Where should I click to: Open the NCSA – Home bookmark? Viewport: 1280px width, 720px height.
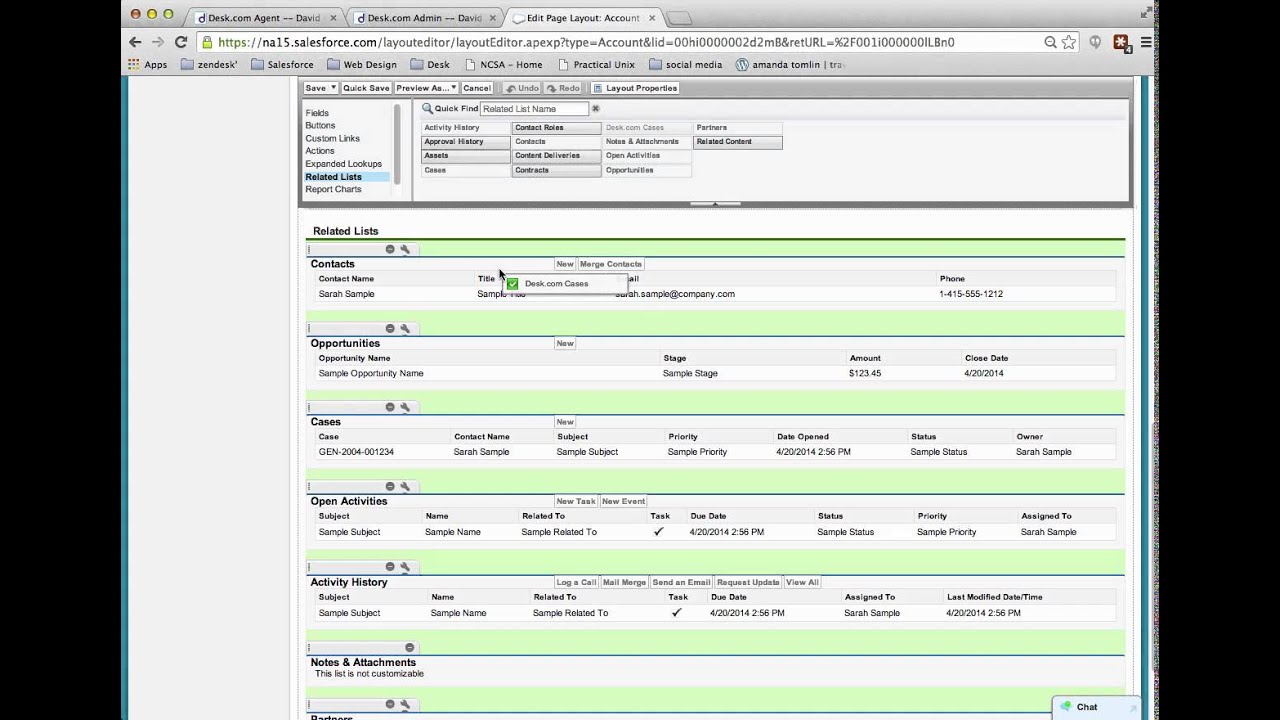[x=503, y=64]
